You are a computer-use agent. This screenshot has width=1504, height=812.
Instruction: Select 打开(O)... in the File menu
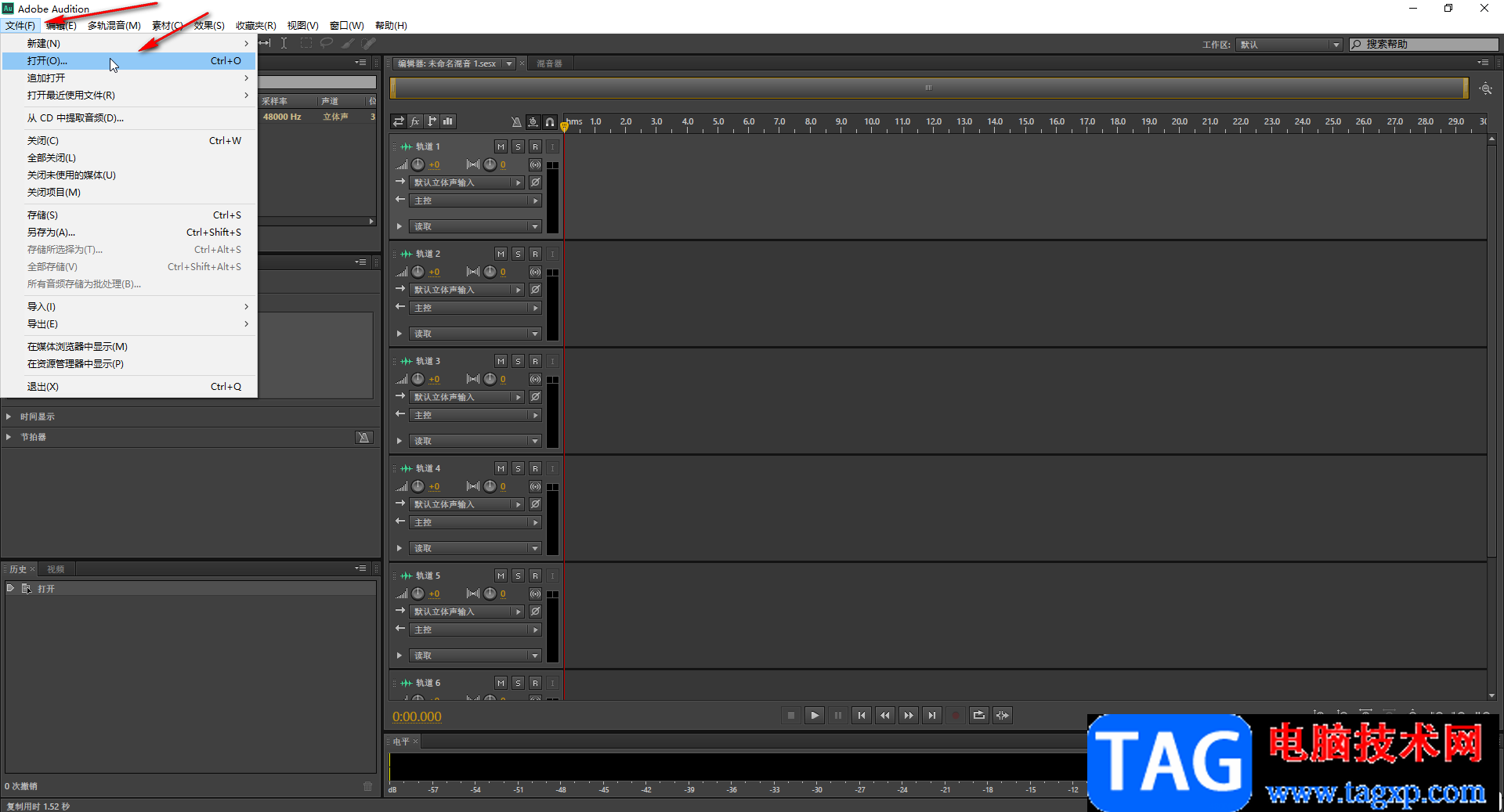pyautogui.click(x=128, y=60)
